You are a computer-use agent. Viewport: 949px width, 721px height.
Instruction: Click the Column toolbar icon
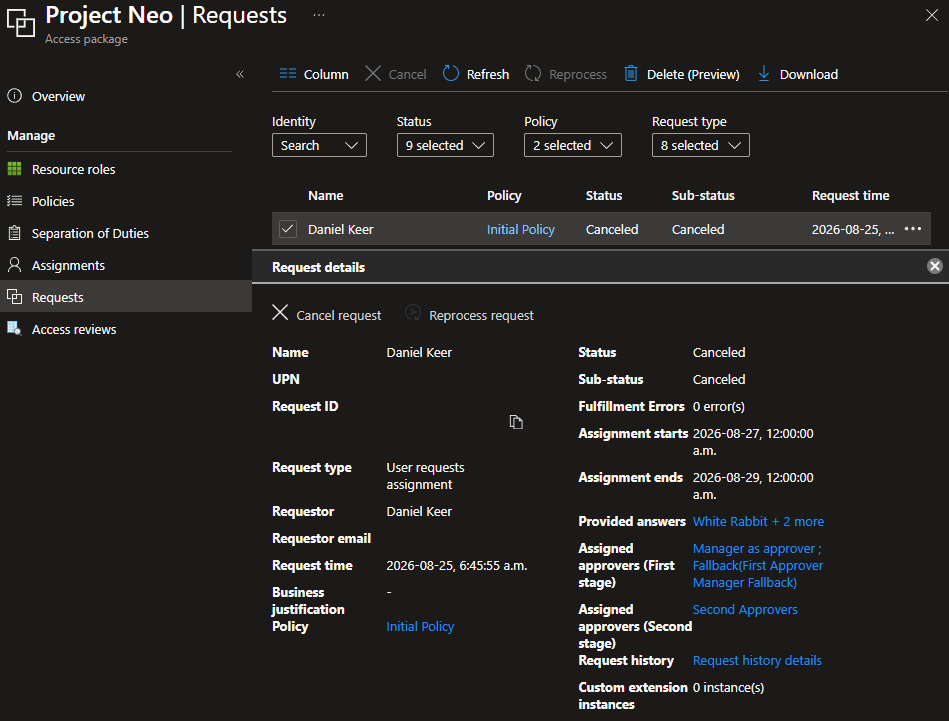[x=287, y=74]
